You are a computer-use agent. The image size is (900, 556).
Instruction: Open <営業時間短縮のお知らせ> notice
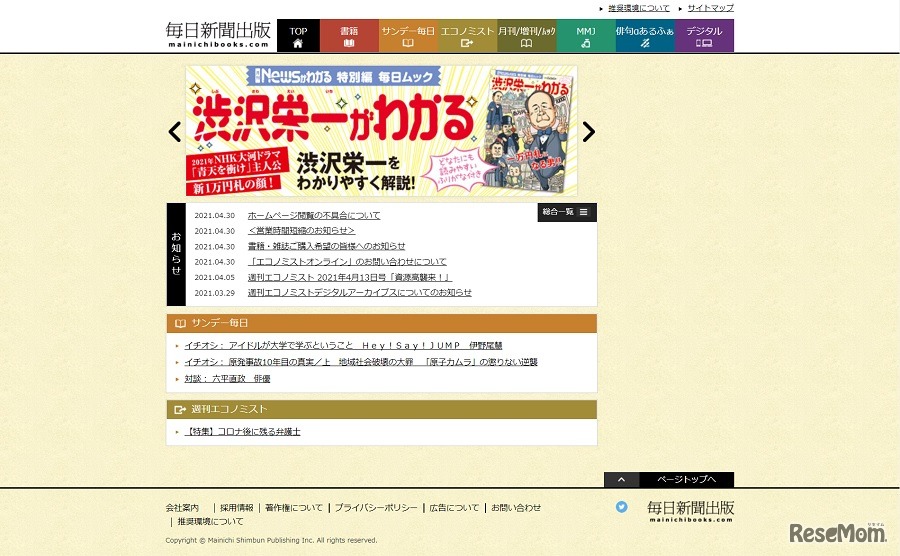tap(301, 231)
